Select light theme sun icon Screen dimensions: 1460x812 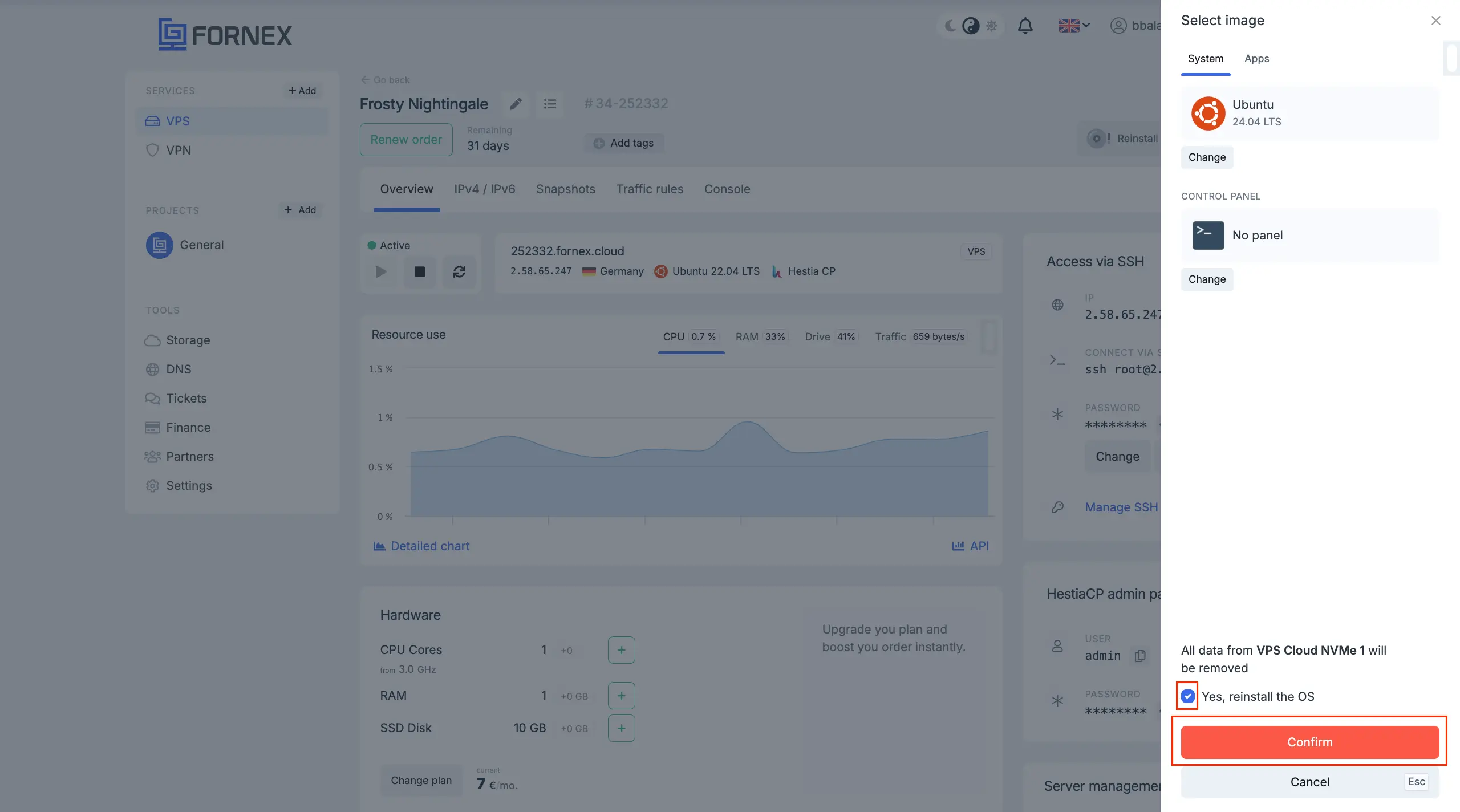pyautogui.click(x=992, y=26)
